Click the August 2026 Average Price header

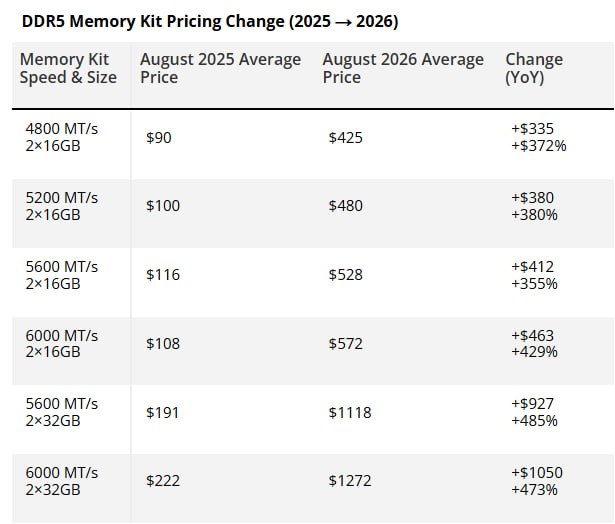pos(403,68)
